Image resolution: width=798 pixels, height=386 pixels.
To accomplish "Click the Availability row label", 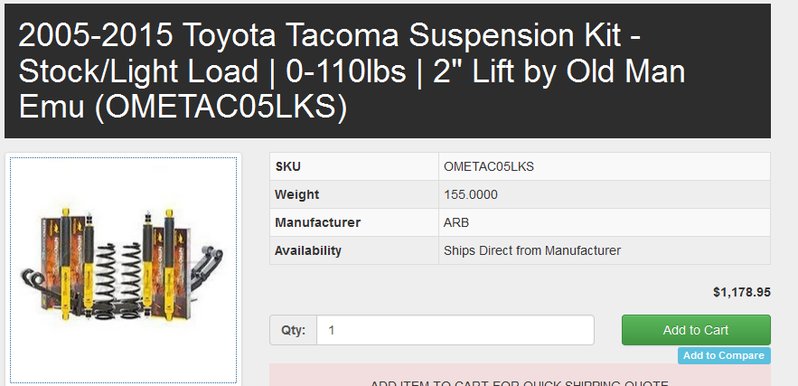I will click(308, 251).
